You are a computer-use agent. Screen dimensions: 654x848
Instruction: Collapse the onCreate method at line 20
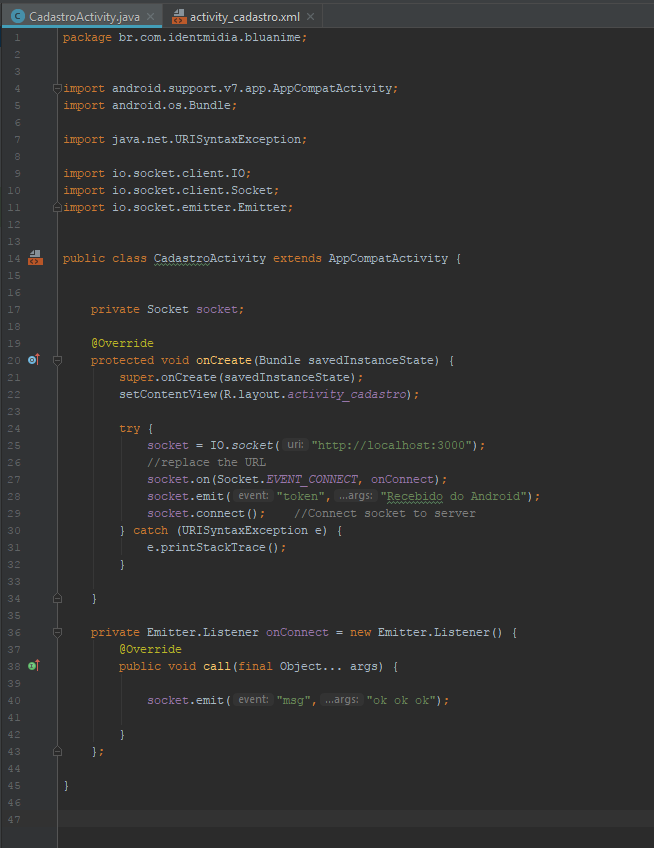pyautogui.click(x=57, y=360)
